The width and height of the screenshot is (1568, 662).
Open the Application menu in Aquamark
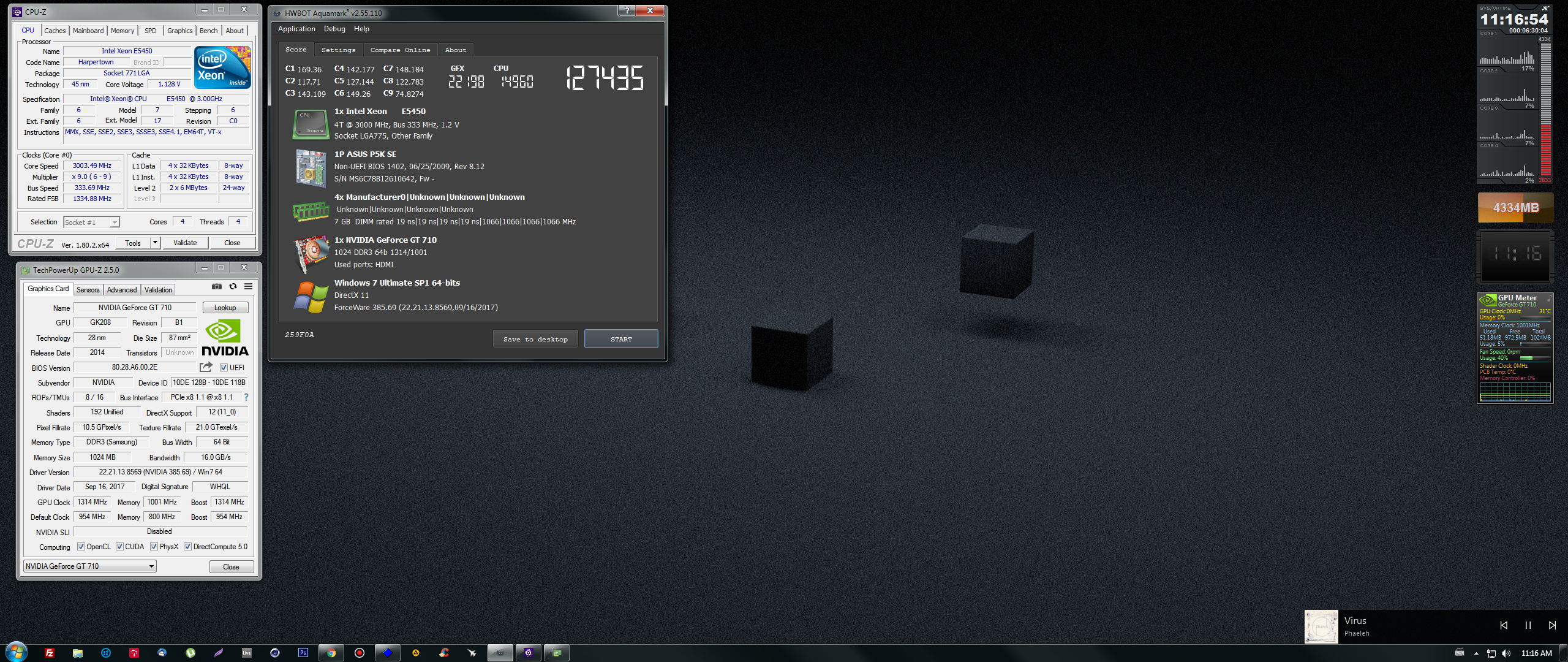coord(296,29)
